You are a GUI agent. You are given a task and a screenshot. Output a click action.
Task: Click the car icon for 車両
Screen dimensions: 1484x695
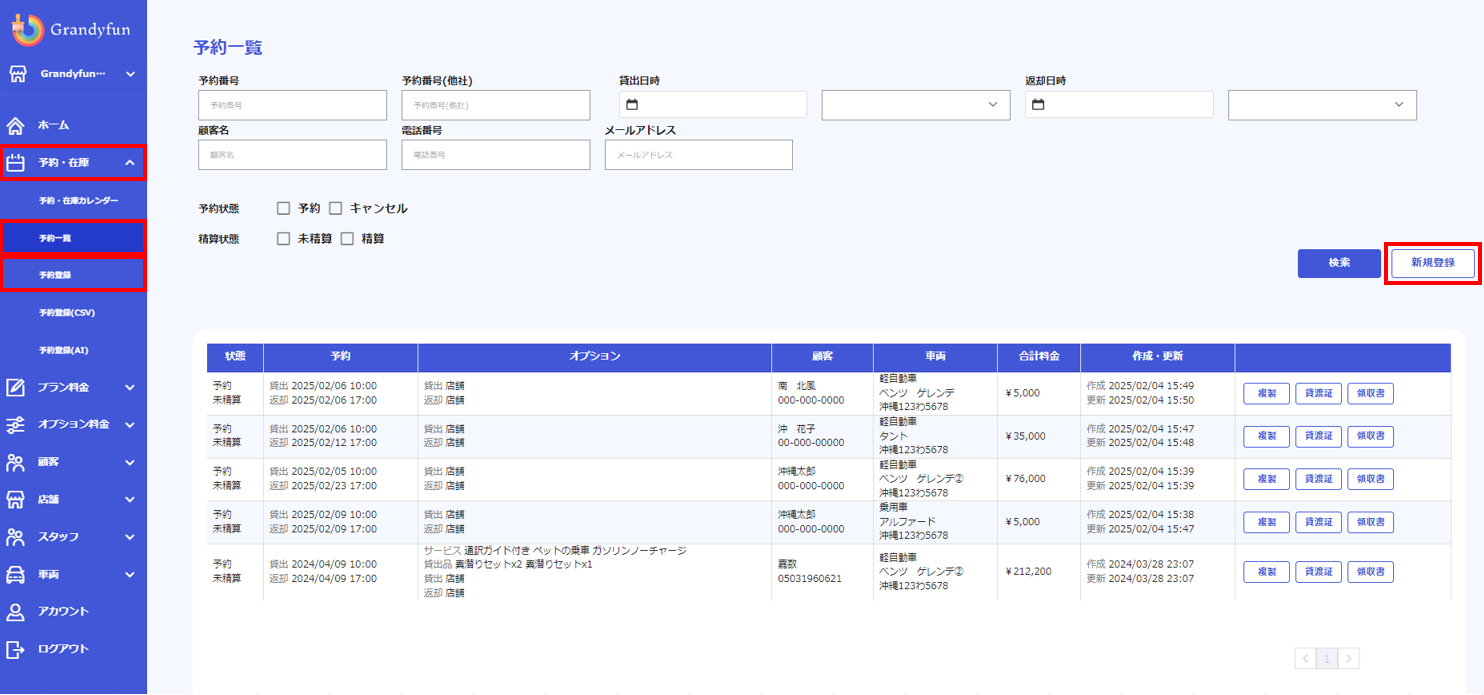point(16,575)
